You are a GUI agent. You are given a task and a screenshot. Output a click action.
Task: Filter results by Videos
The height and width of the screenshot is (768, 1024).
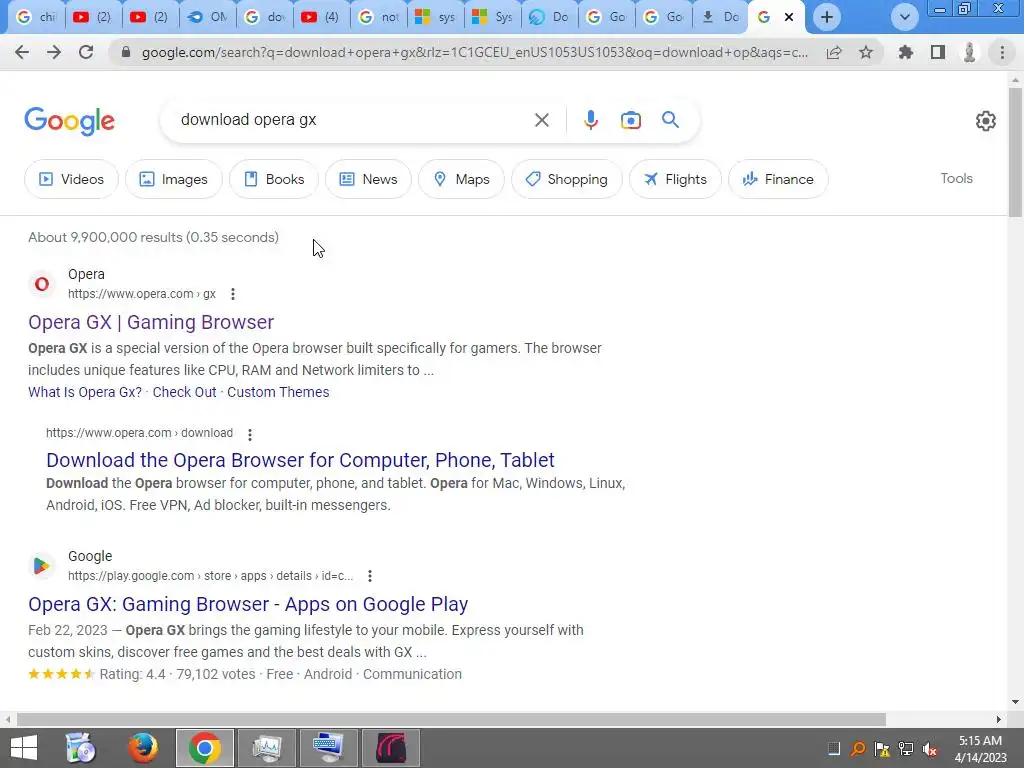coord(72,179)
